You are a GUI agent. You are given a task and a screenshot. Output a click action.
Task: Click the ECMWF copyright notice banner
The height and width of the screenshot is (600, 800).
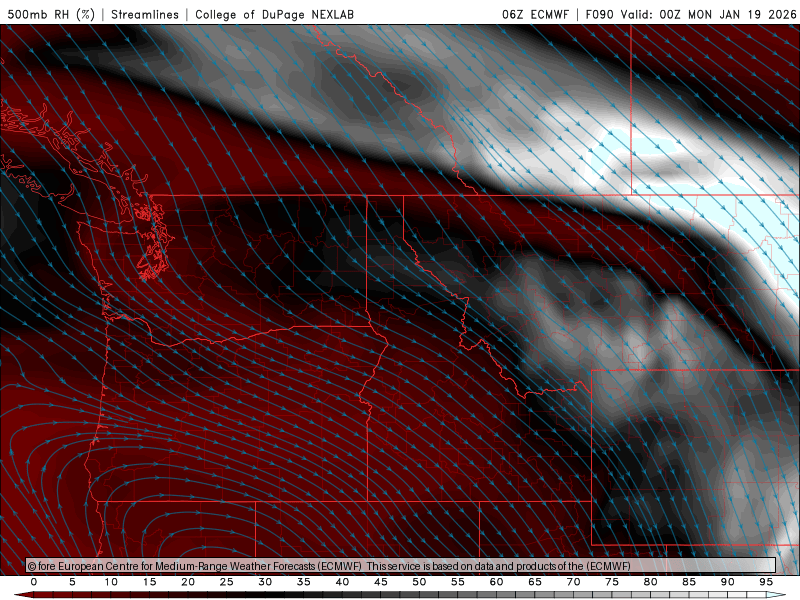401,565
